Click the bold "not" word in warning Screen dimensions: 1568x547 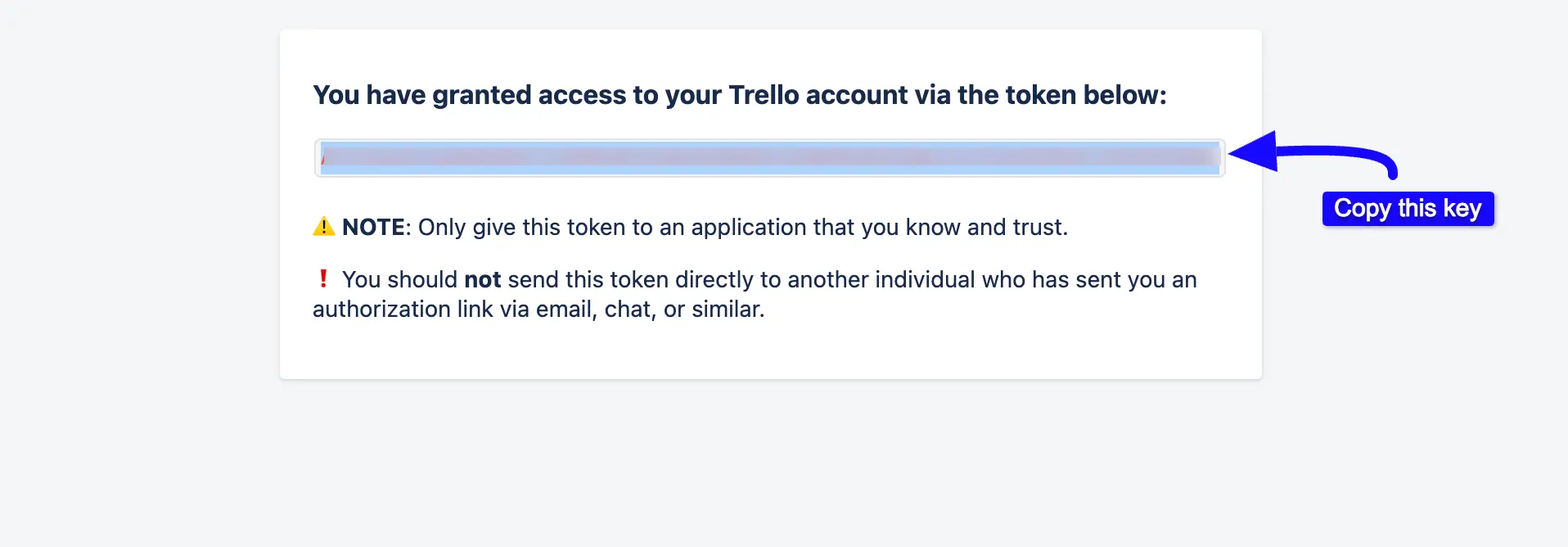tap(482, 280)
